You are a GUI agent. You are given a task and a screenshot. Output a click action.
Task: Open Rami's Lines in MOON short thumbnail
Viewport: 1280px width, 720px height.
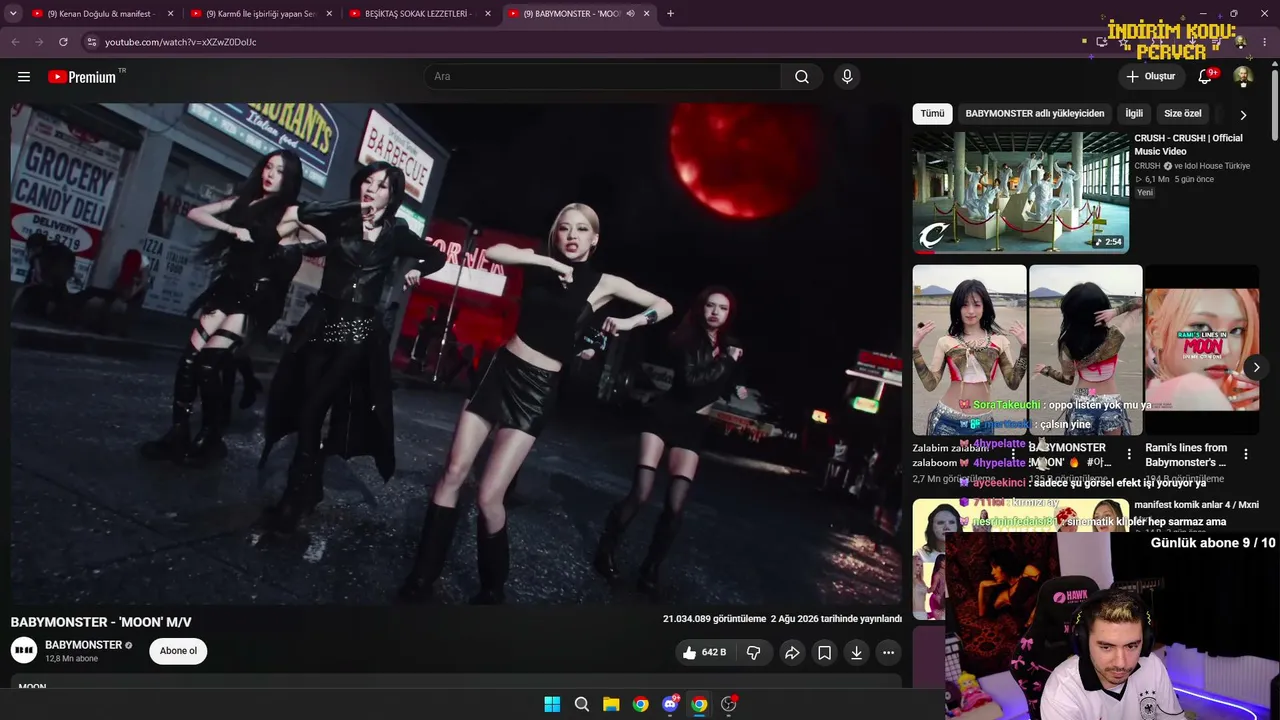[1202, 350]
